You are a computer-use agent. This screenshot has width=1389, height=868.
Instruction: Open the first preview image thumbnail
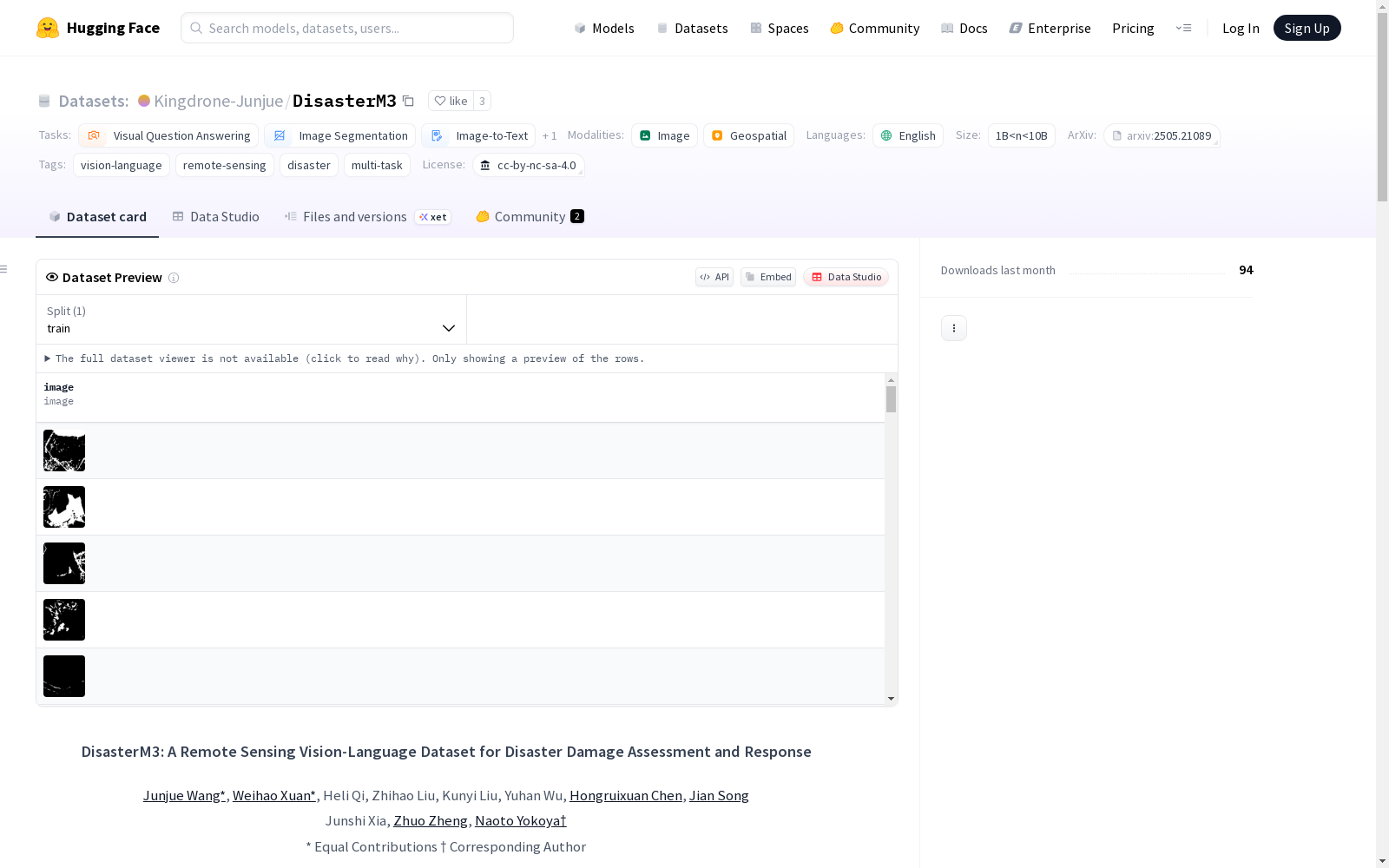click(64, 450)
